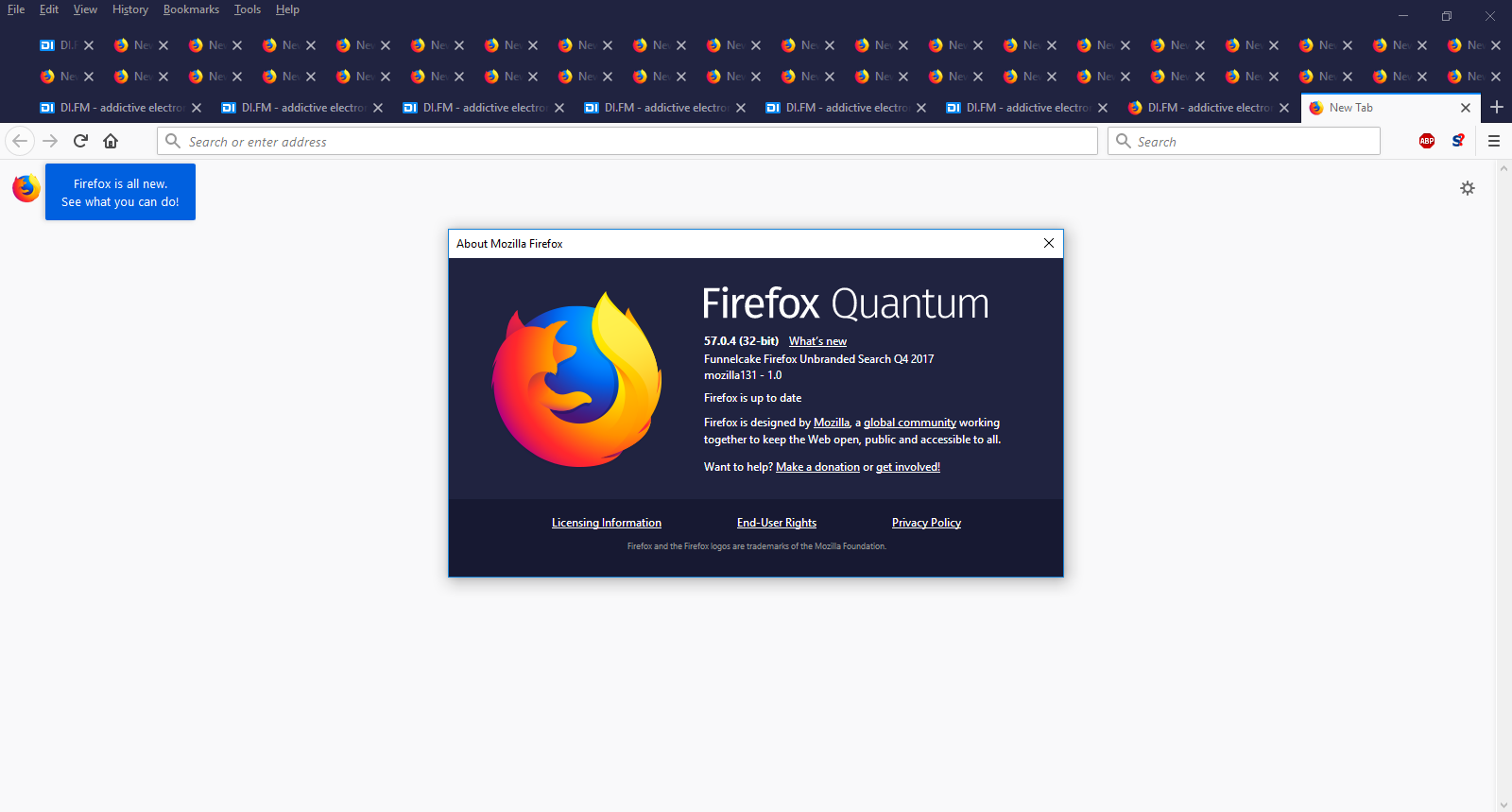Open the File menu
Image resolution: width=1512 pixels, height=812 pixels.
[16, 9]
